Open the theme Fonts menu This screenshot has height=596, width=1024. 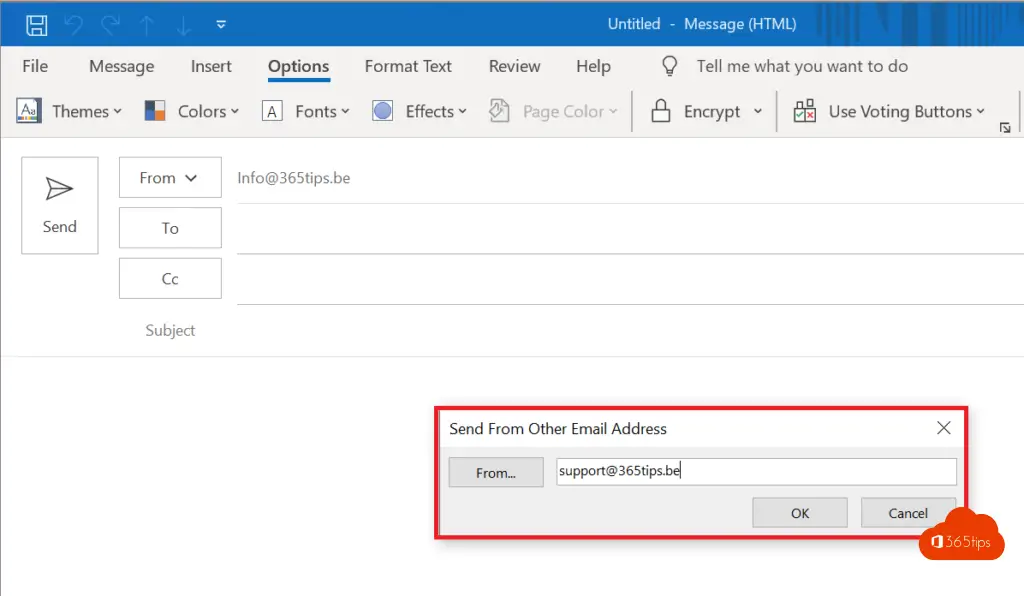(x=306, y=111)
